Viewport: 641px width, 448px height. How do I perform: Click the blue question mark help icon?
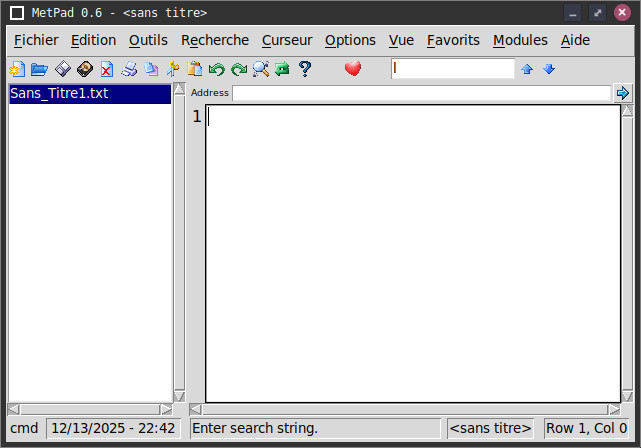pyautogui.click(x=305, y=69)
